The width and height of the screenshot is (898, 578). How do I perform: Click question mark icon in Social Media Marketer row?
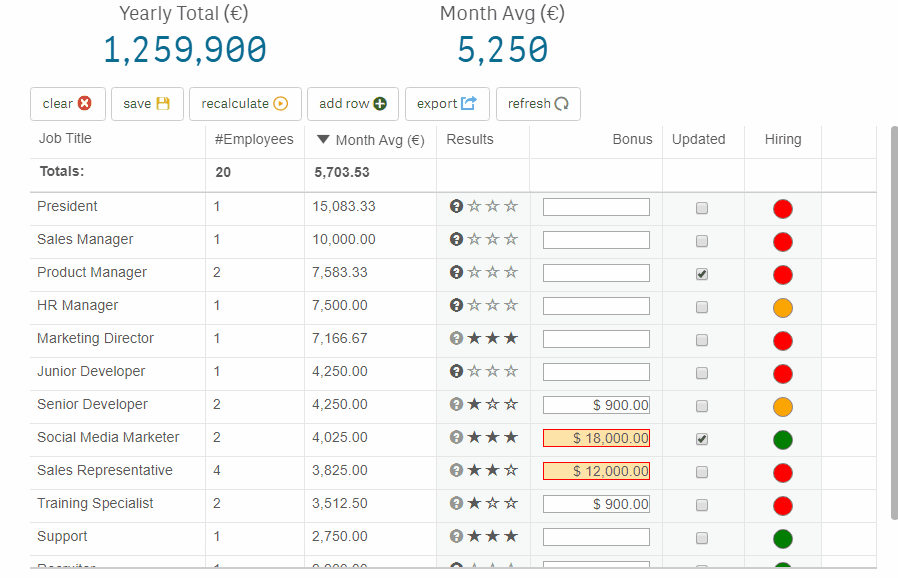[x=456, y=438]
